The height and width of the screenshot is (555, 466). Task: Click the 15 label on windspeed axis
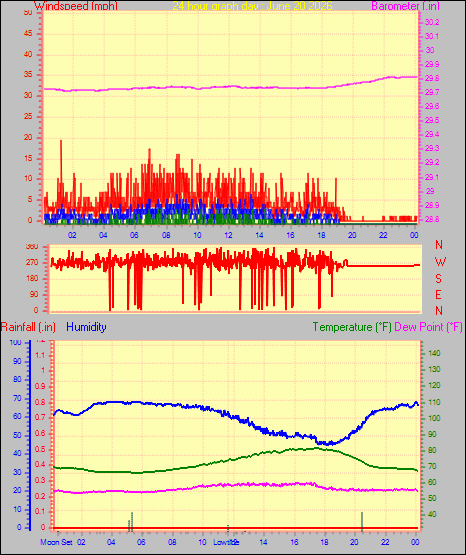point(28,158)
